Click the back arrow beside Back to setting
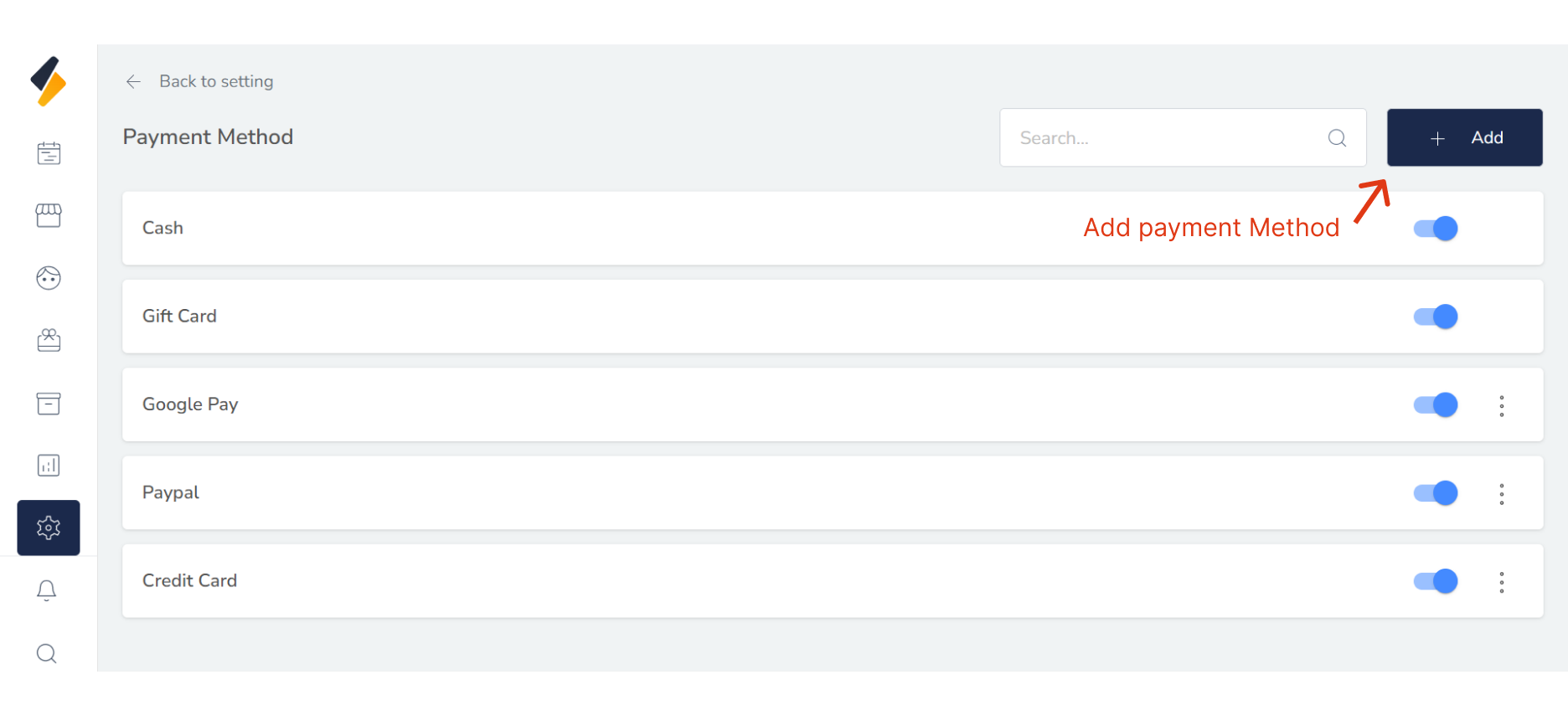Viewport: 1568px width, 716px height. click(x=133, y=81)
